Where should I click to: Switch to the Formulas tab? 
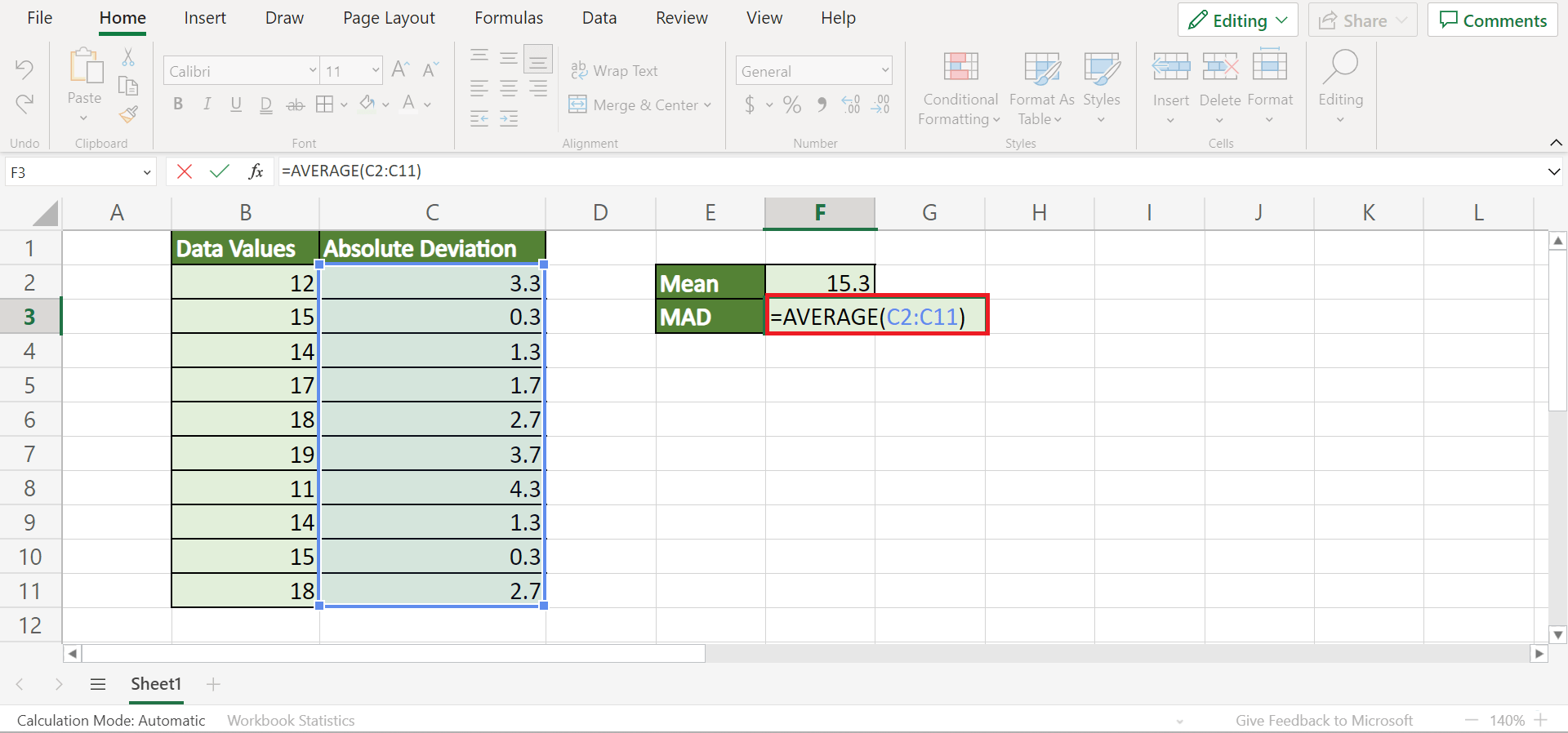click(x=509, y=18)
